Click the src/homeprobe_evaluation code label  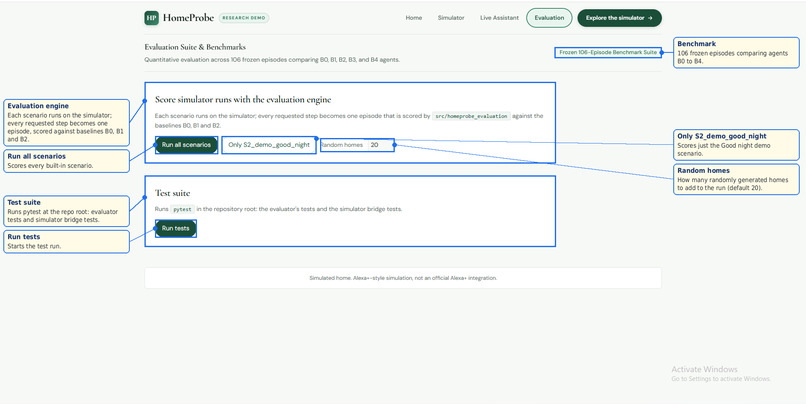coord(471,116)
